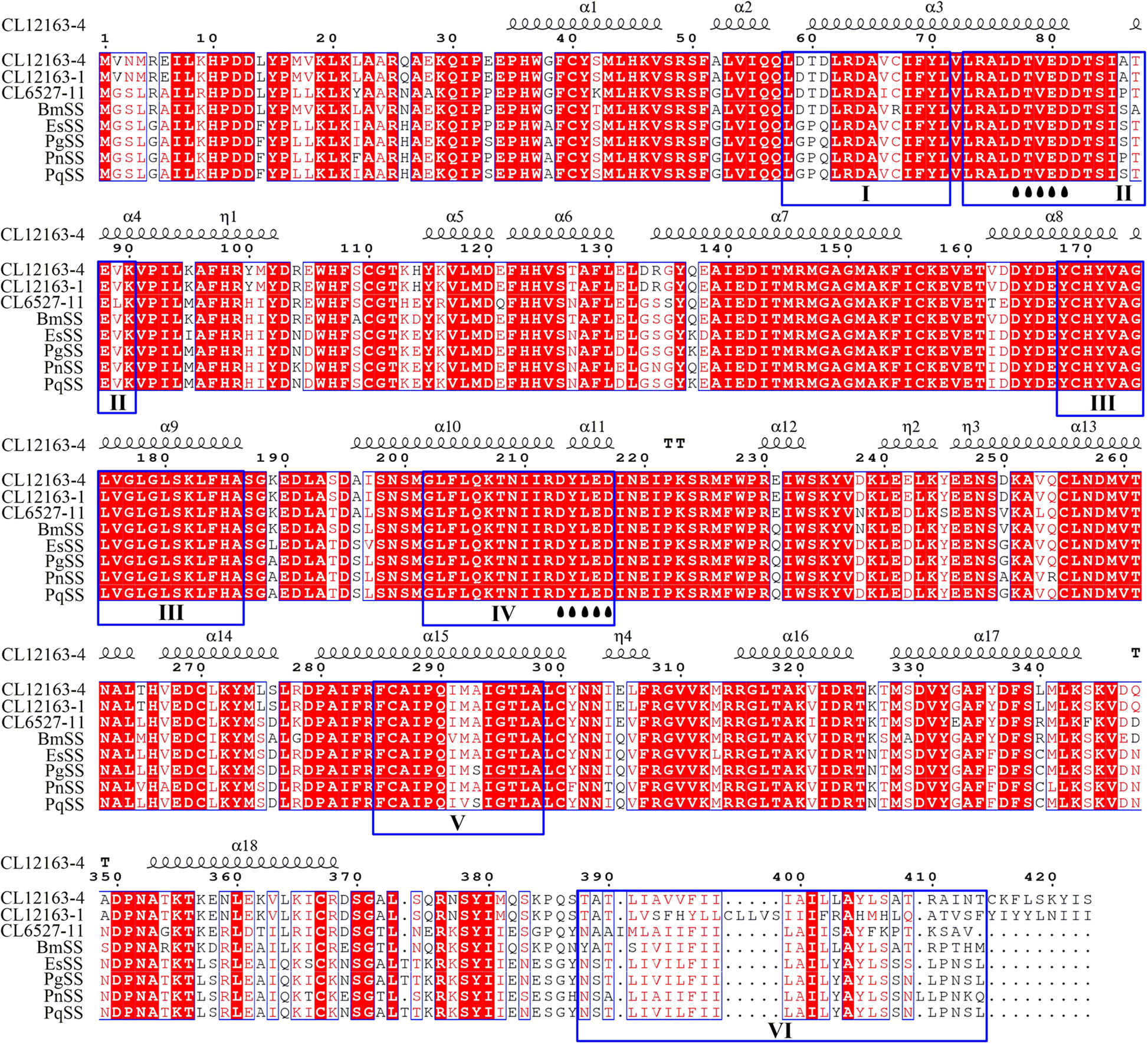Select the motif IV label

504,613
